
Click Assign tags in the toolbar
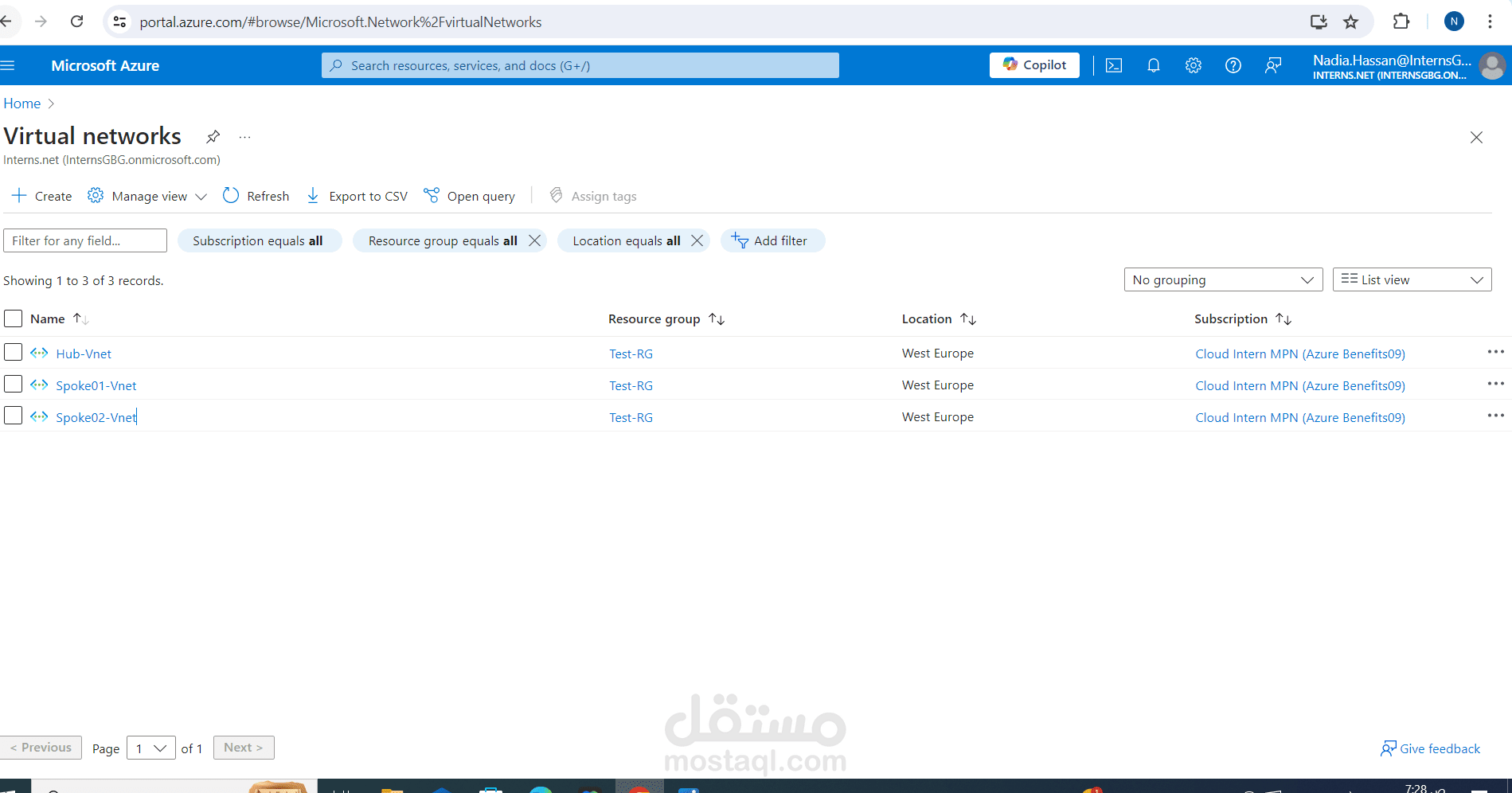pos(592,196)
